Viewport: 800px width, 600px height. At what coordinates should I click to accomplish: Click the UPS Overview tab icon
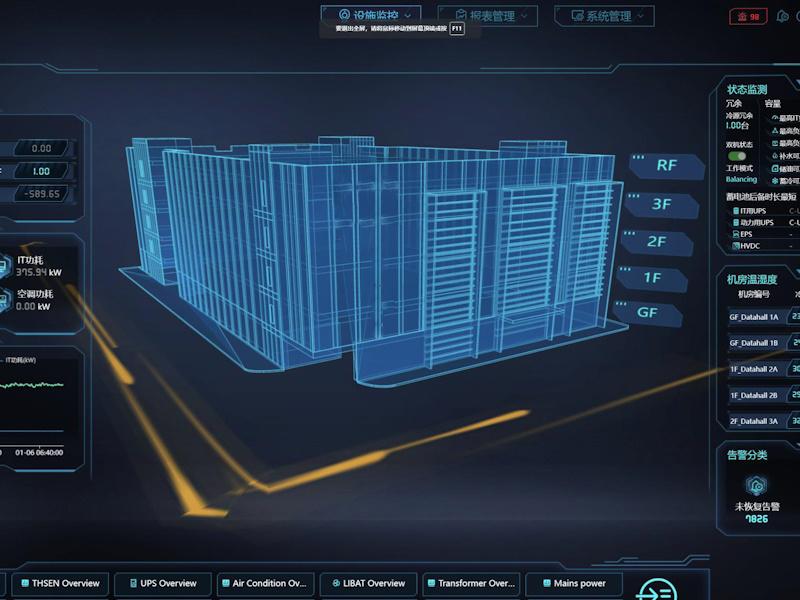[133, 583]
